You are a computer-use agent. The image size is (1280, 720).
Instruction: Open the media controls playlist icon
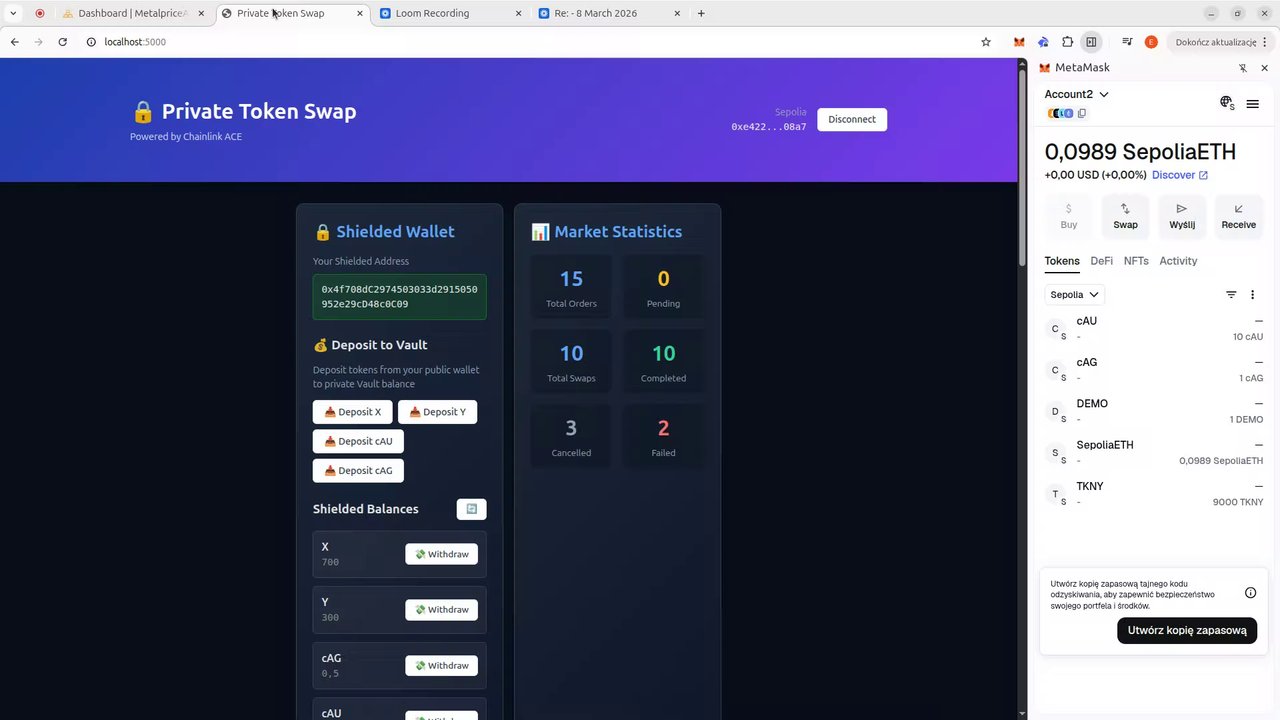[x=1127, y=42]
